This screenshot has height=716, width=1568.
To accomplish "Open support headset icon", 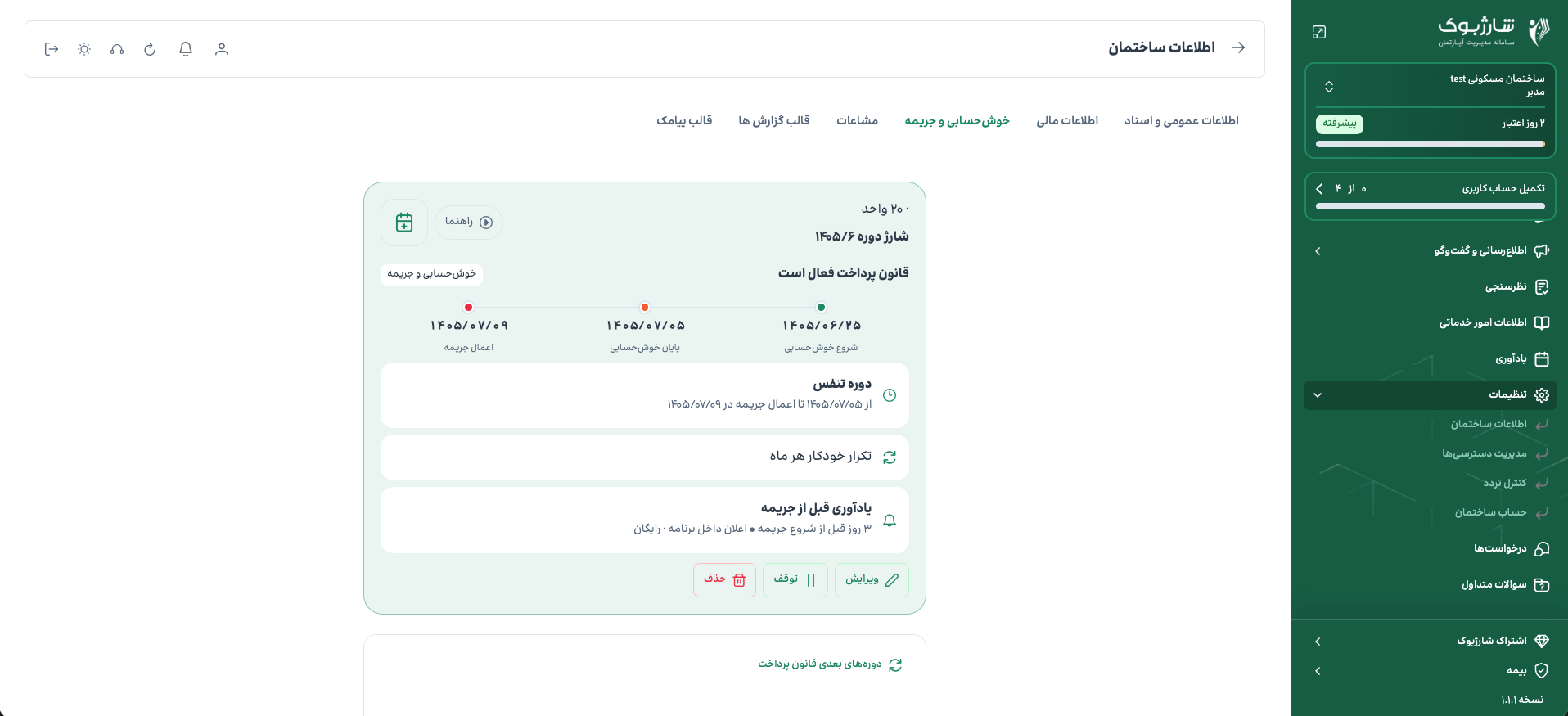I will (x=117, y=49).
